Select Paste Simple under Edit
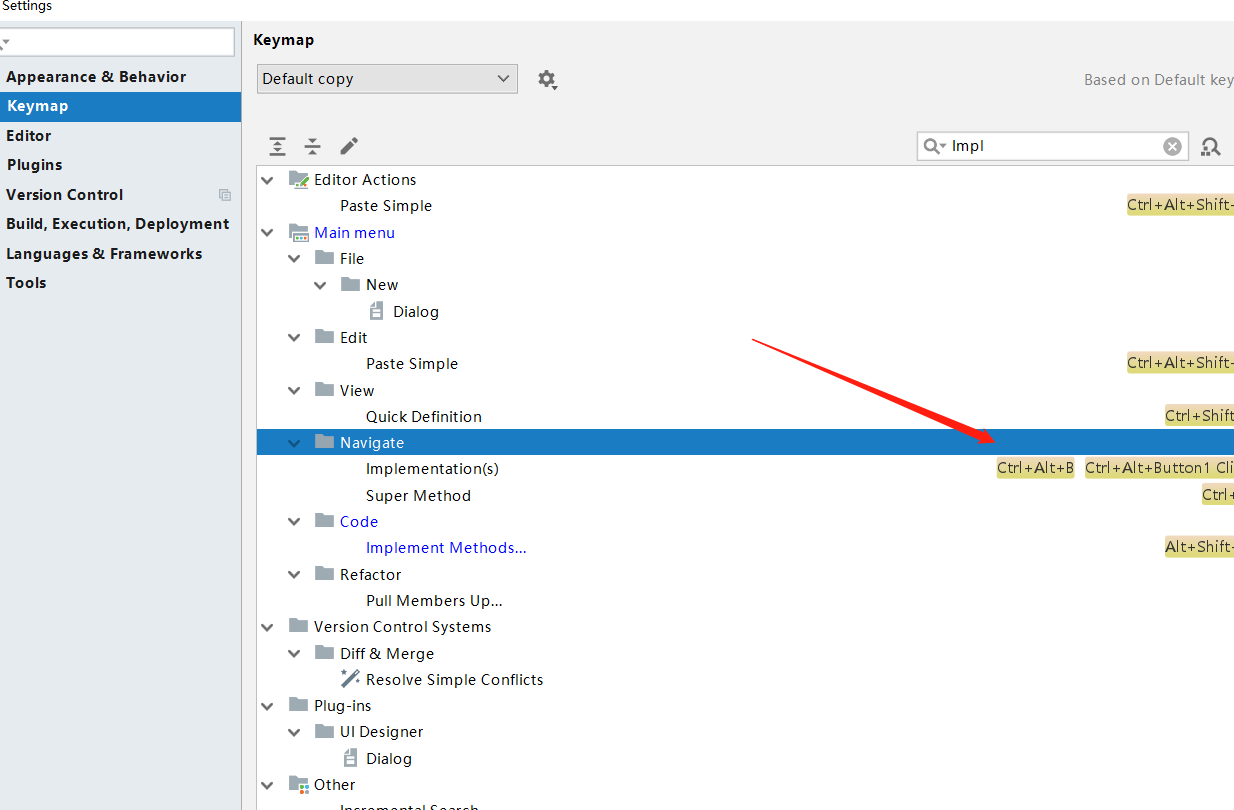The width and height of the screenshot is (1234, 810). tap(412, 364)
